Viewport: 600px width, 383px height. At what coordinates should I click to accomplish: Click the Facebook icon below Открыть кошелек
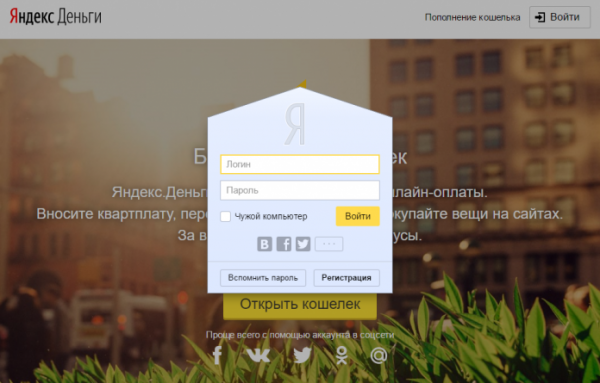pyautogui.click(x=217, y=355)
